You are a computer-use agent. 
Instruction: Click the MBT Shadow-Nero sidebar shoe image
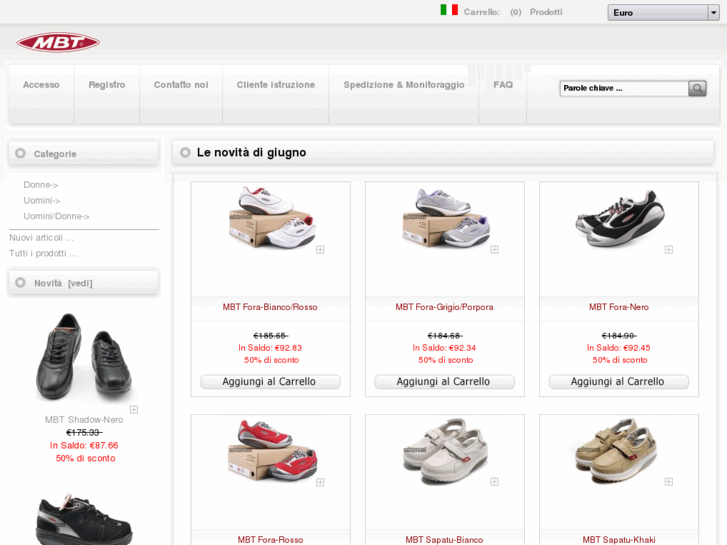(x=83, y=356)
